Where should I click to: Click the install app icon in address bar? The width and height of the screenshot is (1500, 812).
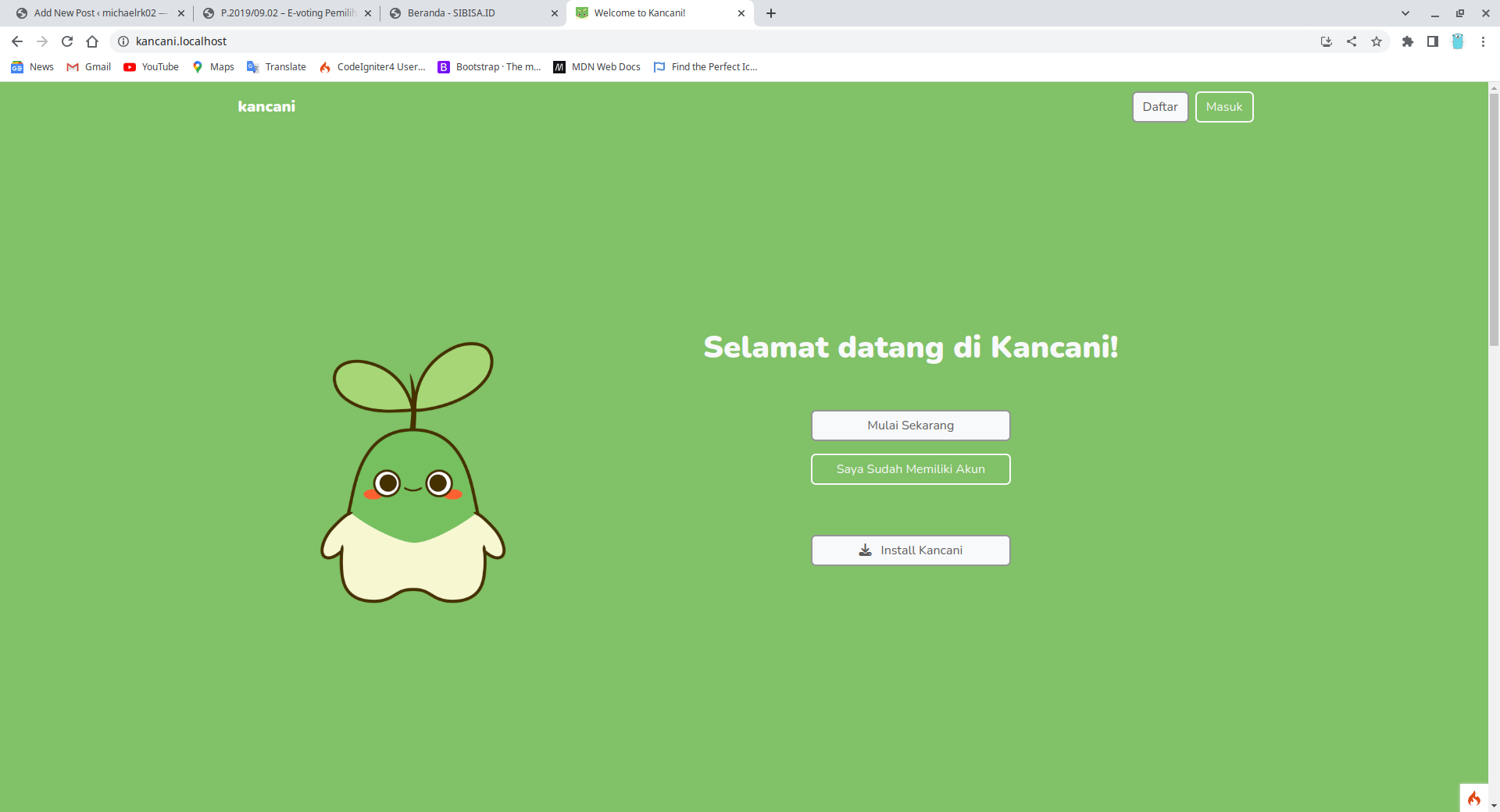pos(1326,41)
